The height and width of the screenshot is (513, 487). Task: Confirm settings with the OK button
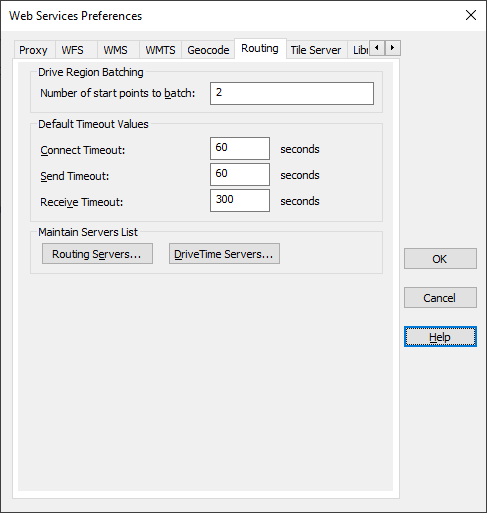click(440, 259)
